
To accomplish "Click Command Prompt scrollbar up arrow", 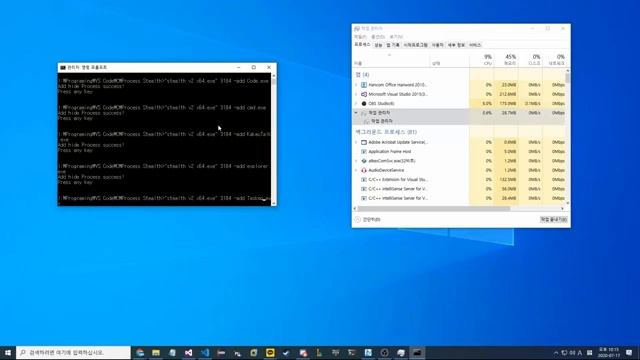I will (273, 76).
